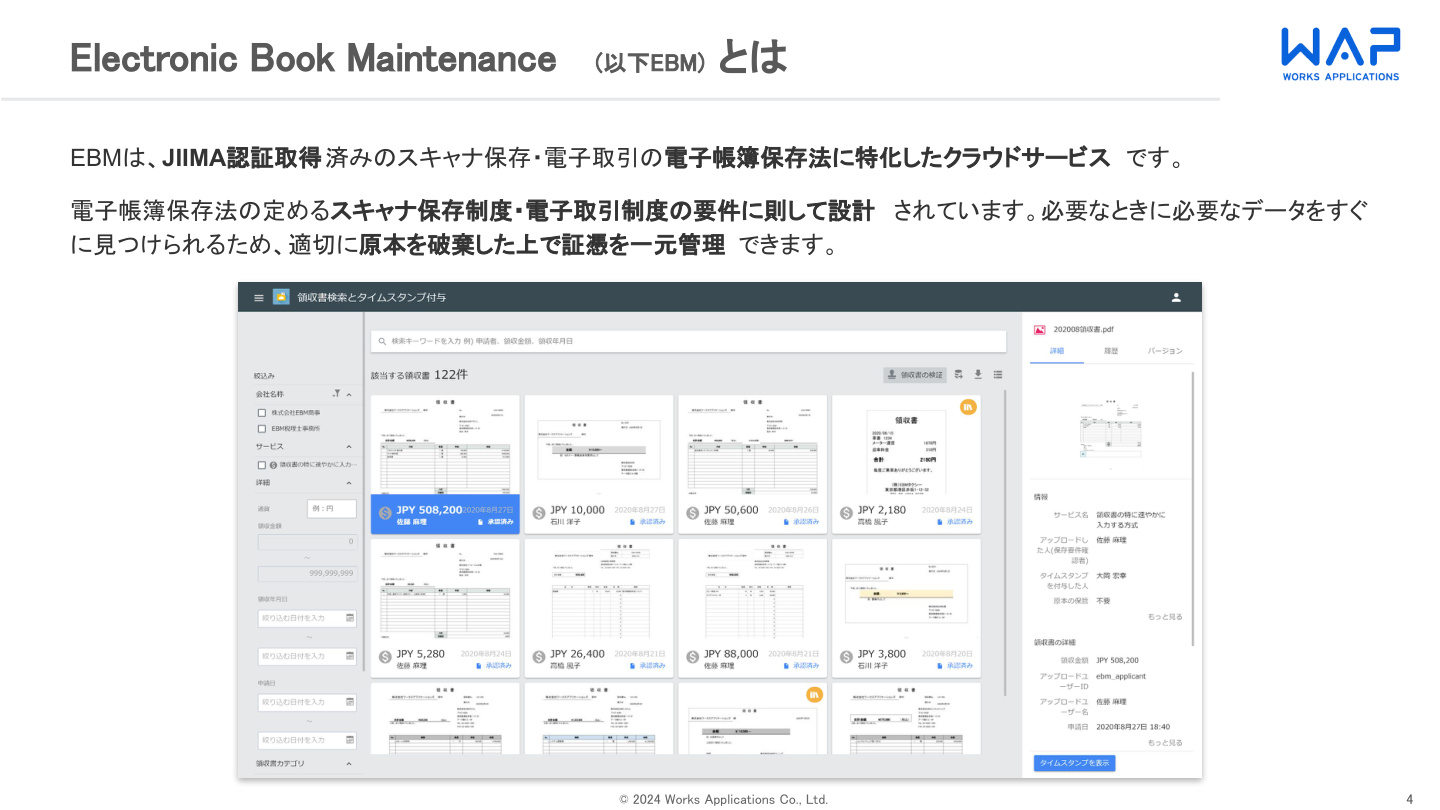Image resolution: width=1440 pixels, height=810 pixels.
Task: Enable the EBM税理士事務所 filter
Action: pyautogui.click(x=262, y=427)
